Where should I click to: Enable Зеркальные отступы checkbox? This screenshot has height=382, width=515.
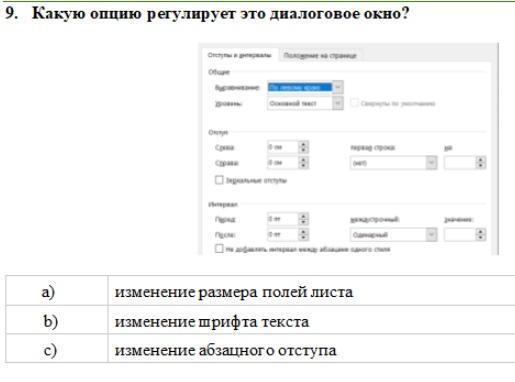[x=219, y=180]
